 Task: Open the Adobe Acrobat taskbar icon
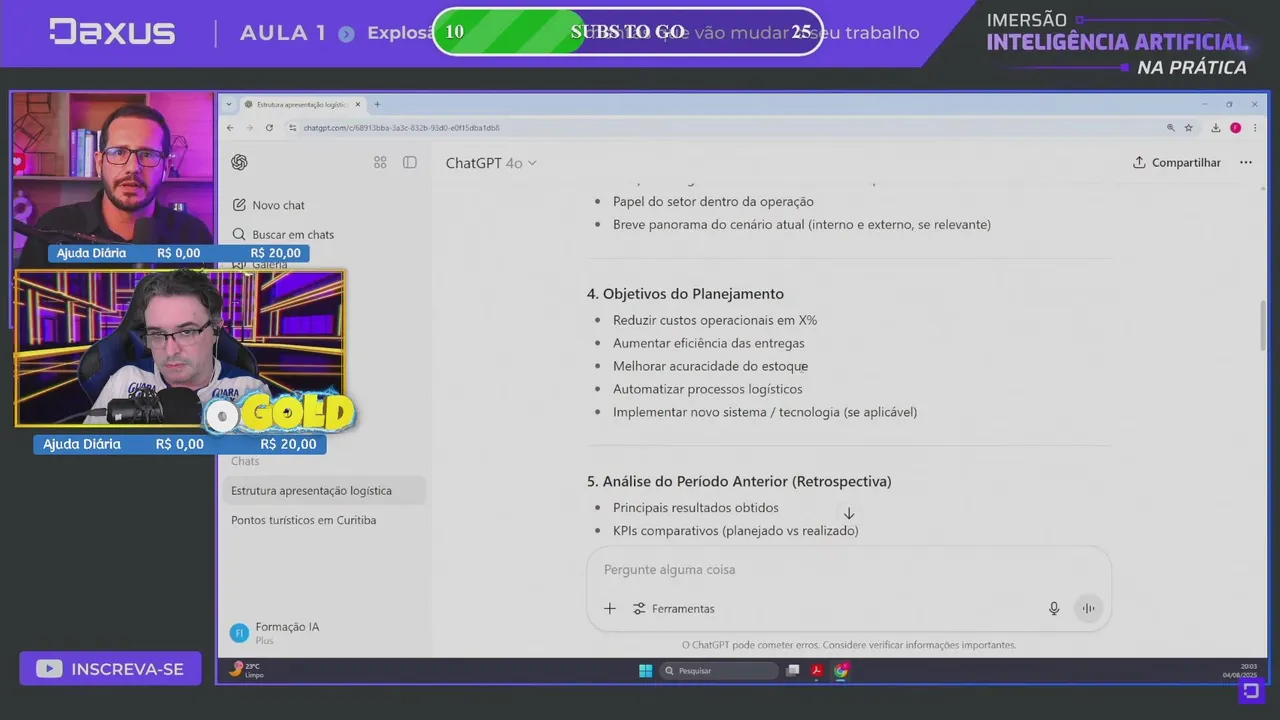817,671
